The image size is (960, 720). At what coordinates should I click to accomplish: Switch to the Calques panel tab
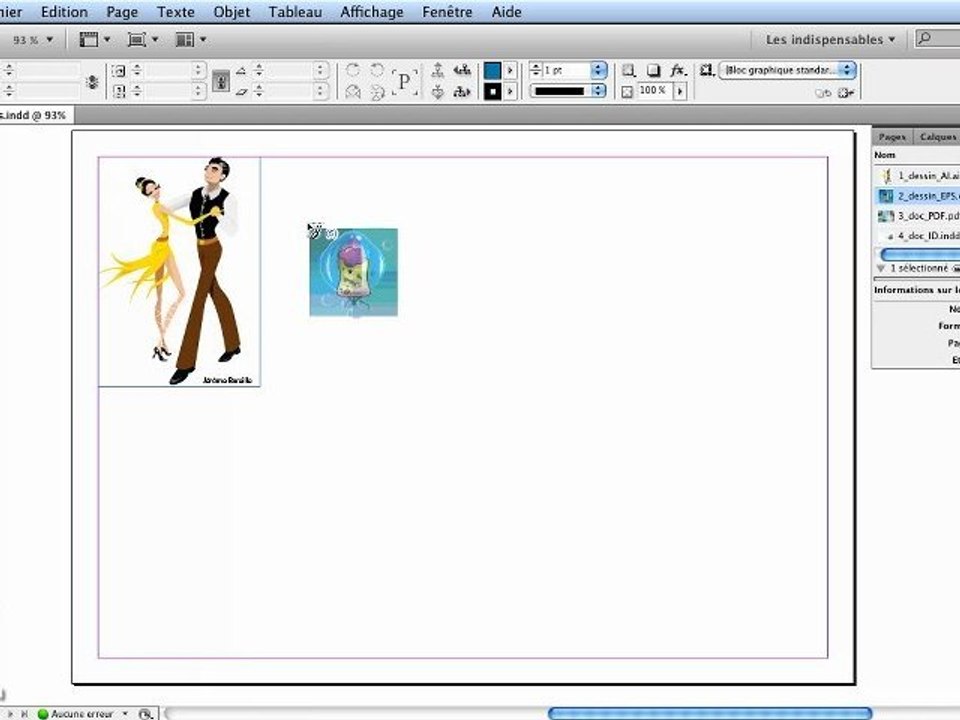pos(937,137)
